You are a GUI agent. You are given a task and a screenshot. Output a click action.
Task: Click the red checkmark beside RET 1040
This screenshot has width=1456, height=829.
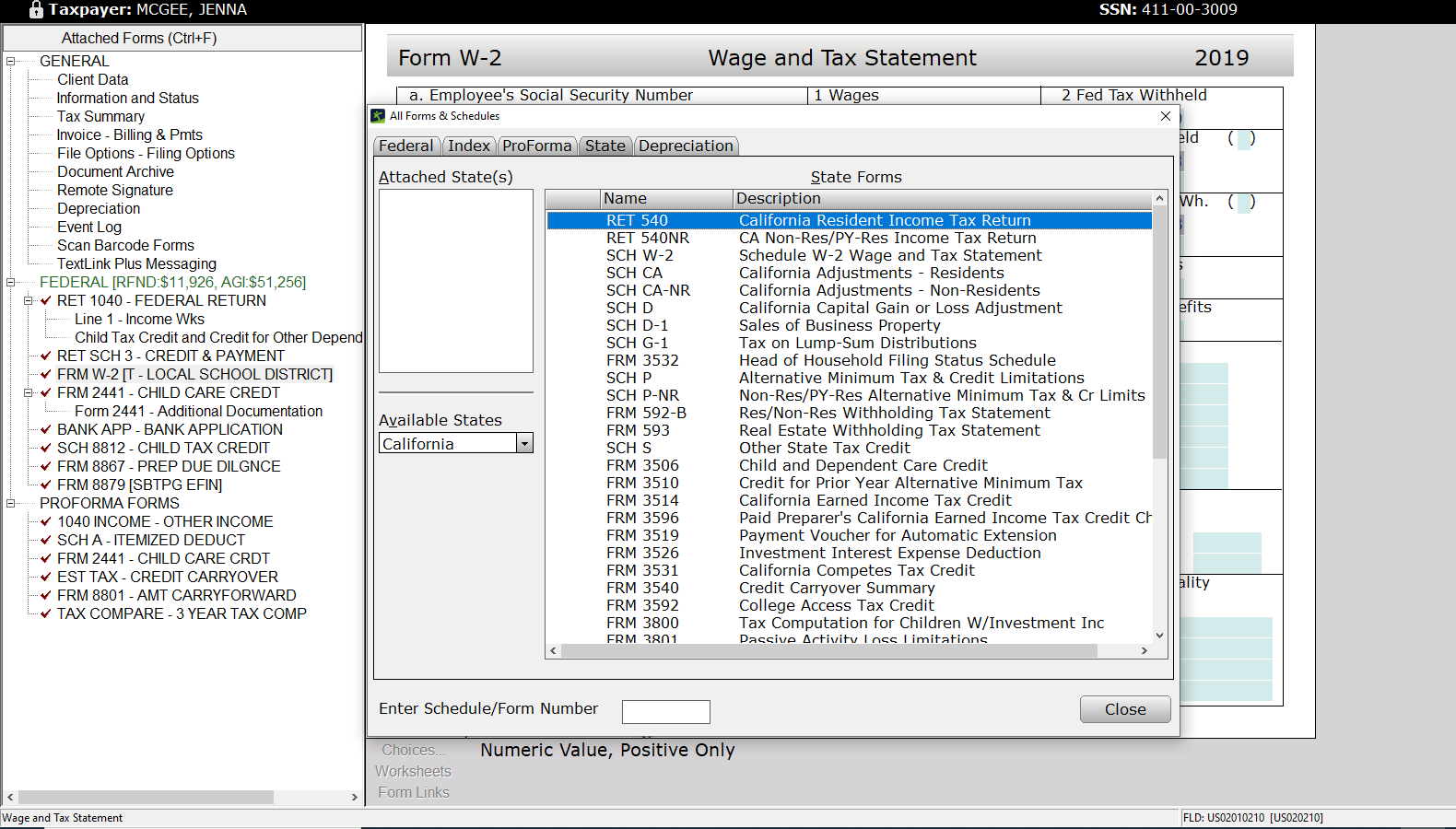(x=46, y=300)
